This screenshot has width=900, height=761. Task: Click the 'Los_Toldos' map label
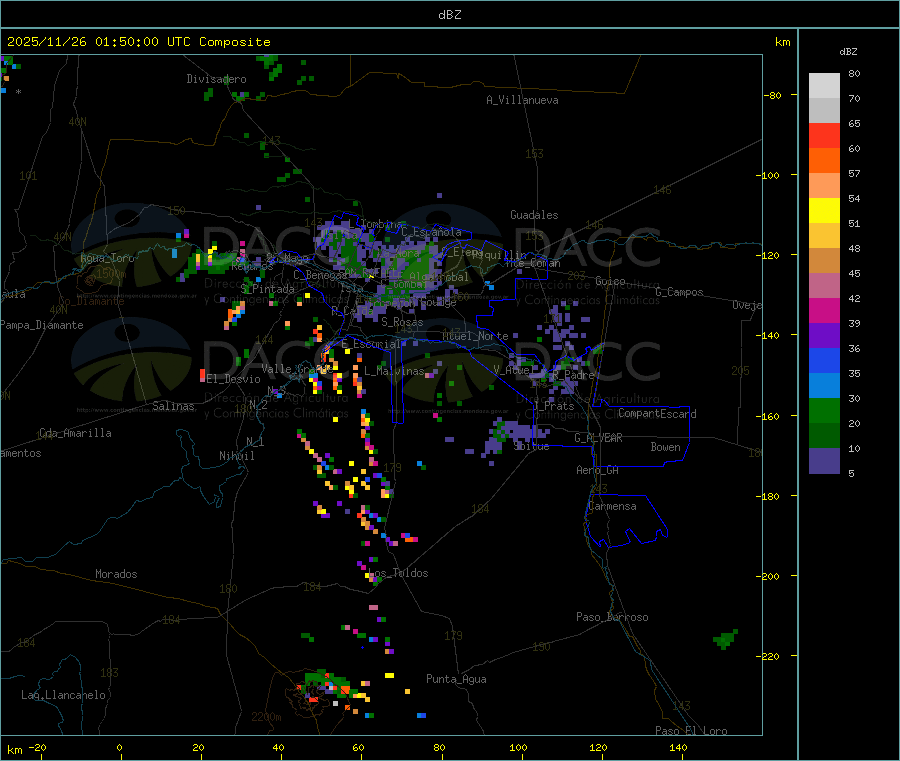click(398, 573)
